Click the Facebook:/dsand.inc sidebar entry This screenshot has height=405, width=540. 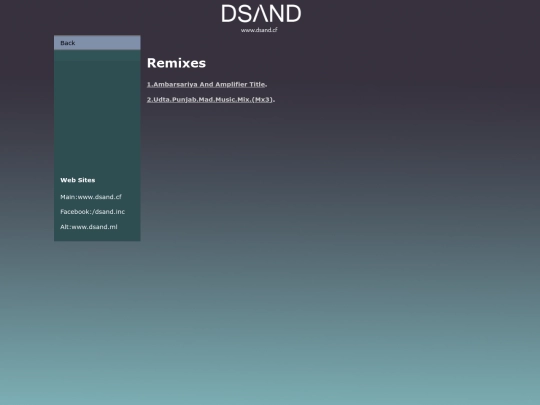point(92,212)
